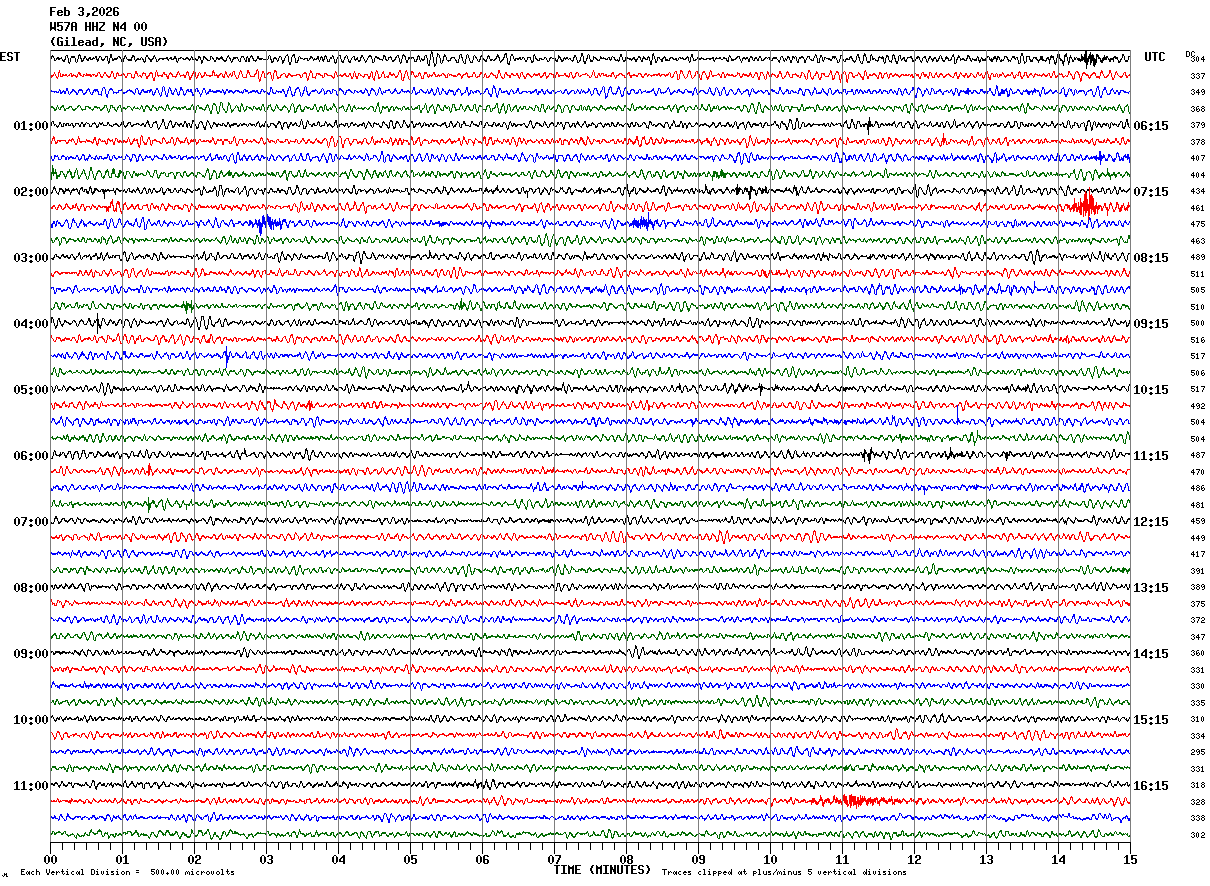The image size is (1210, 886).
Task: Click minute tick 09 on the time axis
Action: pos(698,859)
